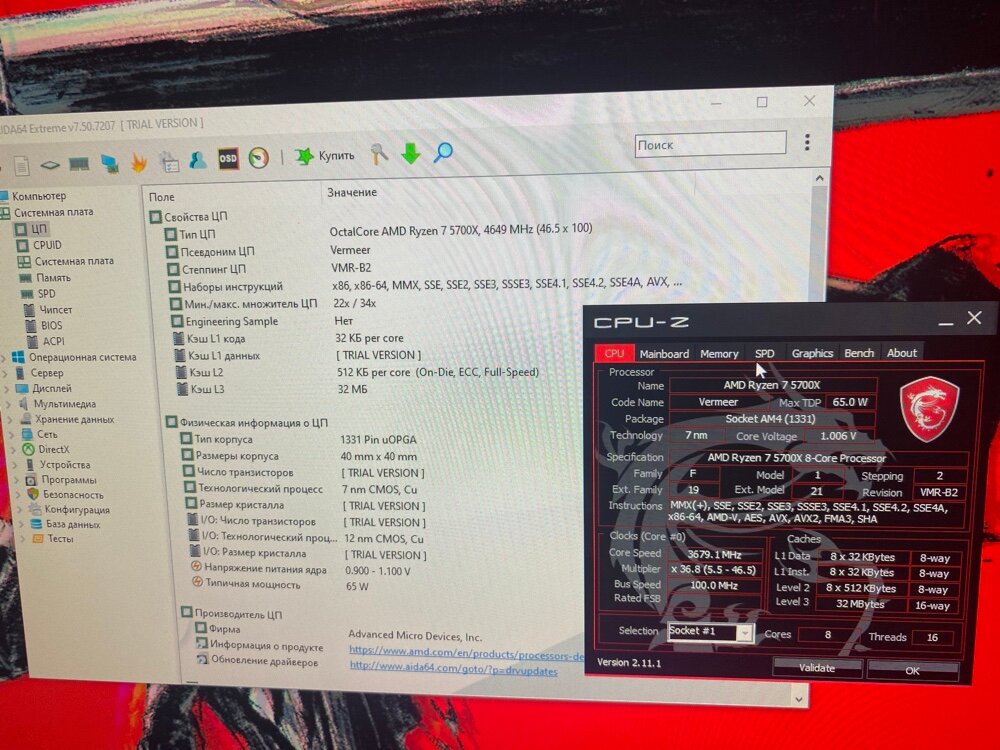Image resolution: width=1000 pixels, height=750 pixels.
Task: Click the green download arrow icon
Action: coord(411,153)
